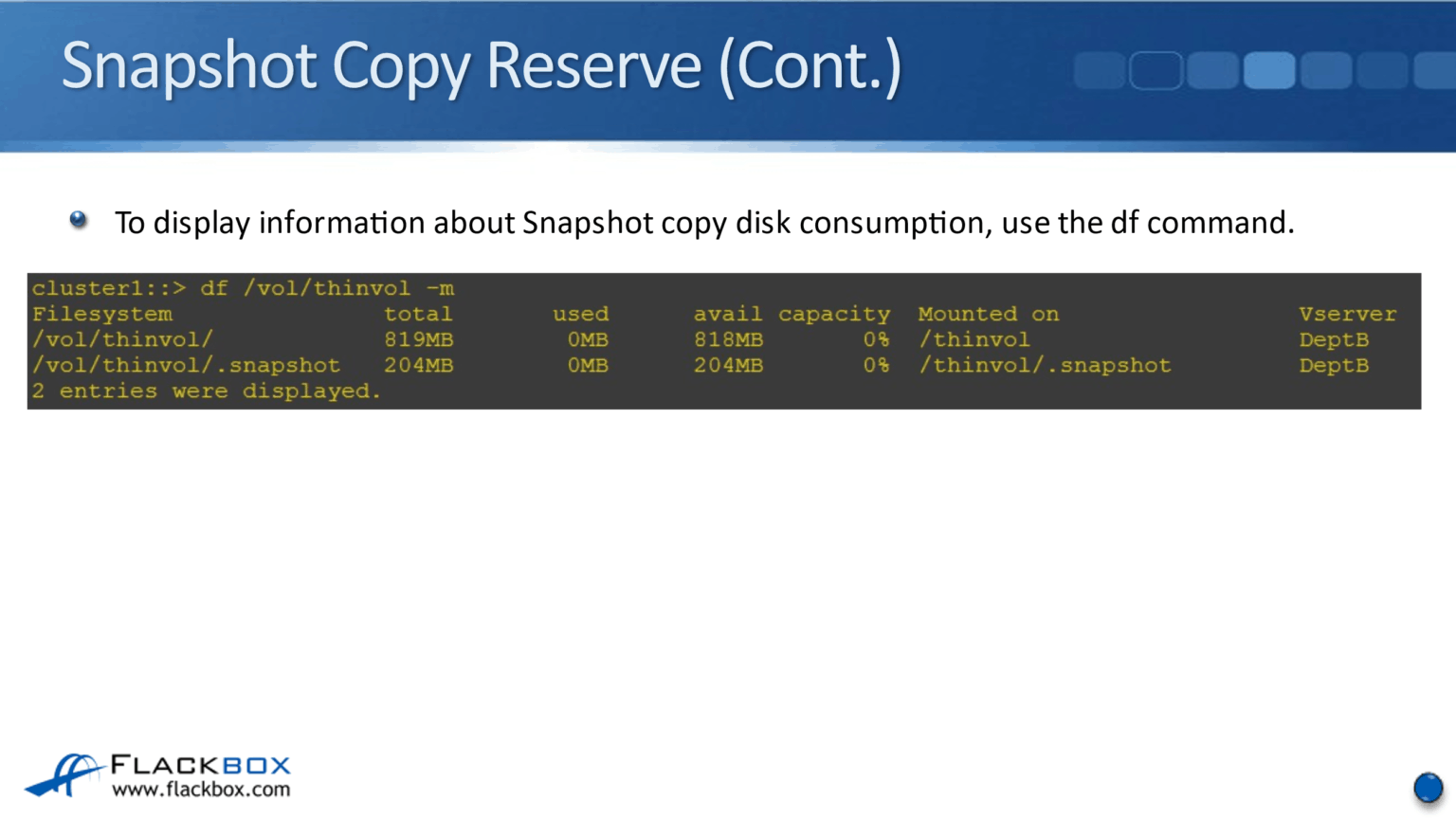The height and width of the screenshot is (819, 1456).
Task: Click the bullet point icon beside the text
Action: pyautogui.click(x=79, y=220)
